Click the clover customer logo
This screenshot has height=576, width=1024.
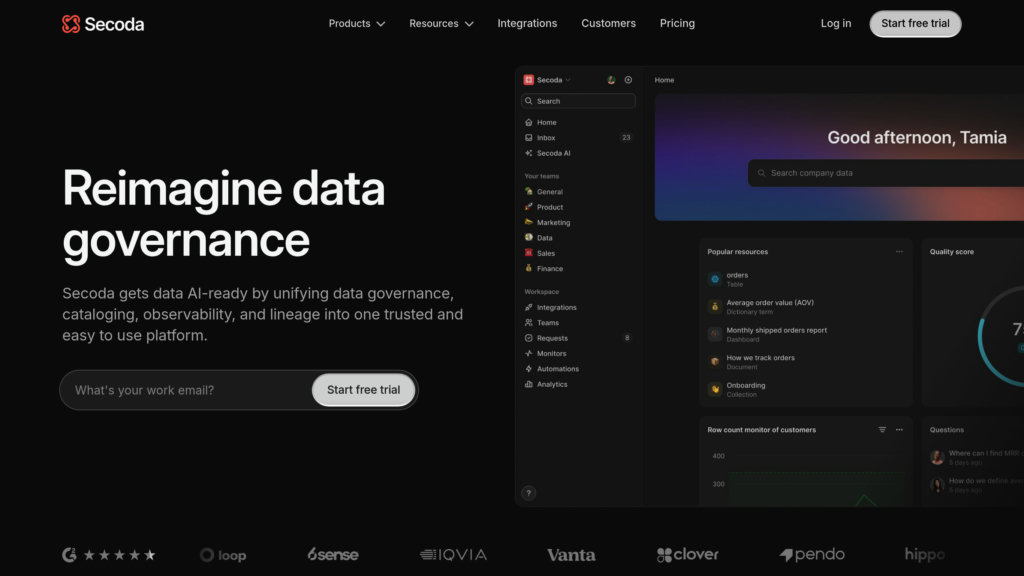[687, 554]
